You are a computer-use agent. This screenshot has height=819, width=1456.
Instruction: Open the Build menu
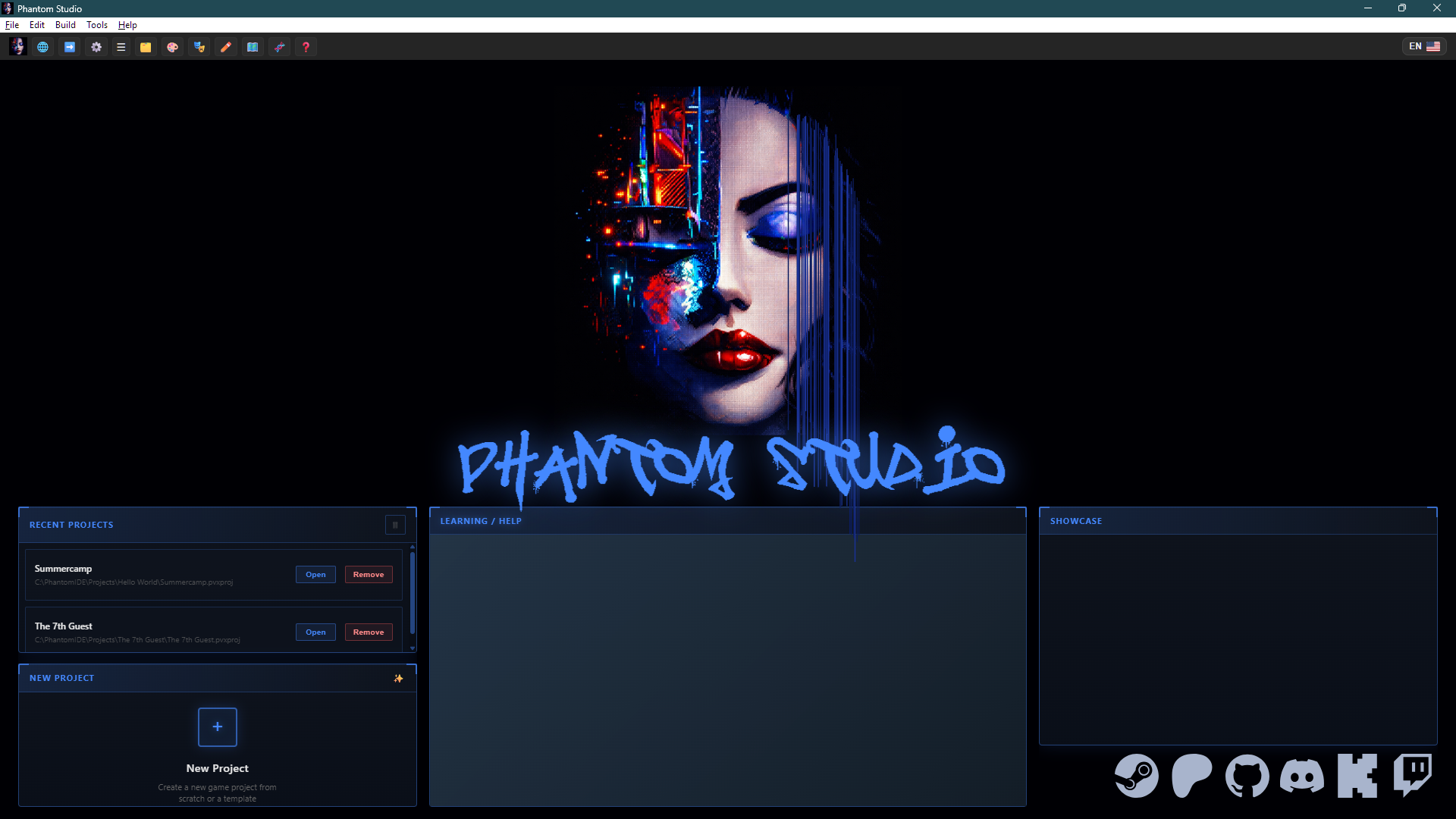pyautogui.click(x=65, y=24)
